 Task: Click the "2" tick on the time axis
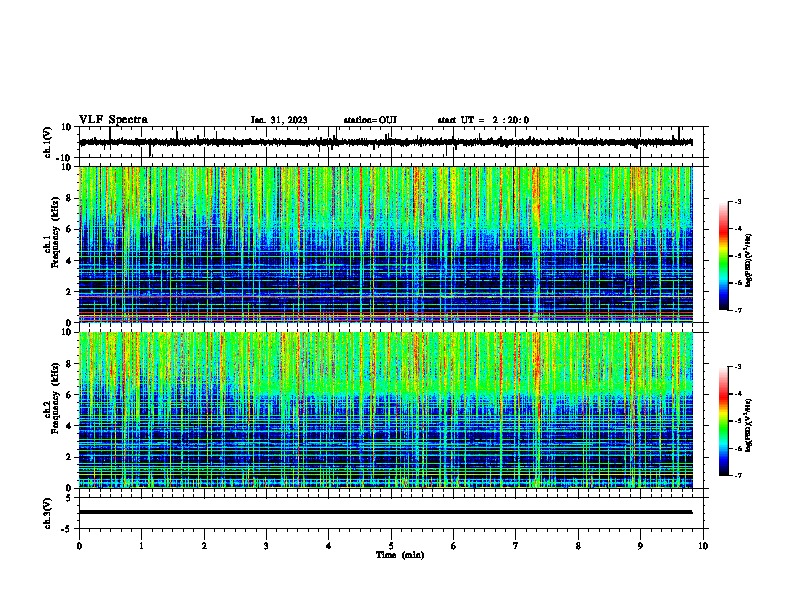pos(204,546)
